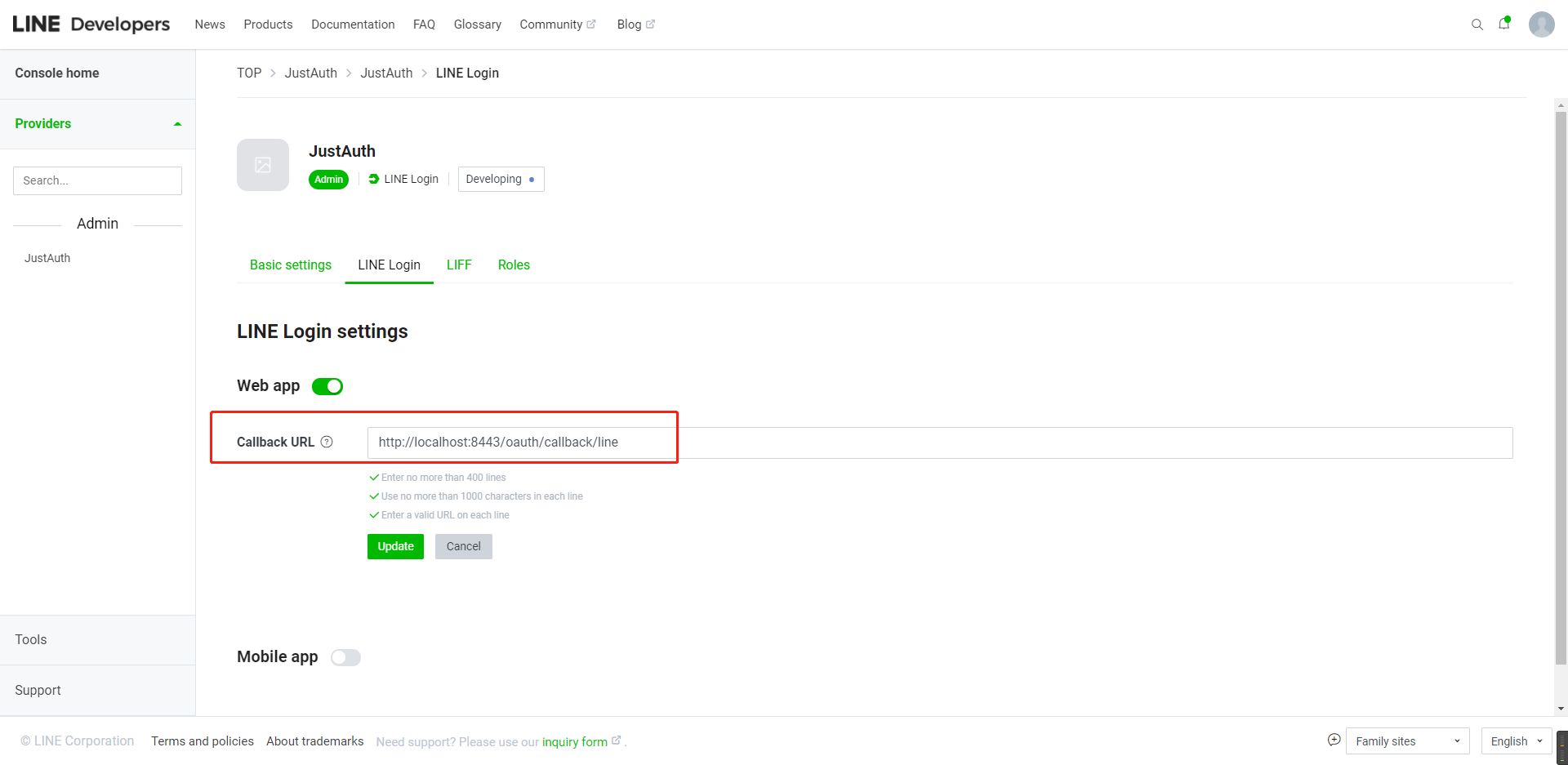Screen dimensions: 1568x765
Task: Collapse the Providers section
Action: [x=97, y=124]
